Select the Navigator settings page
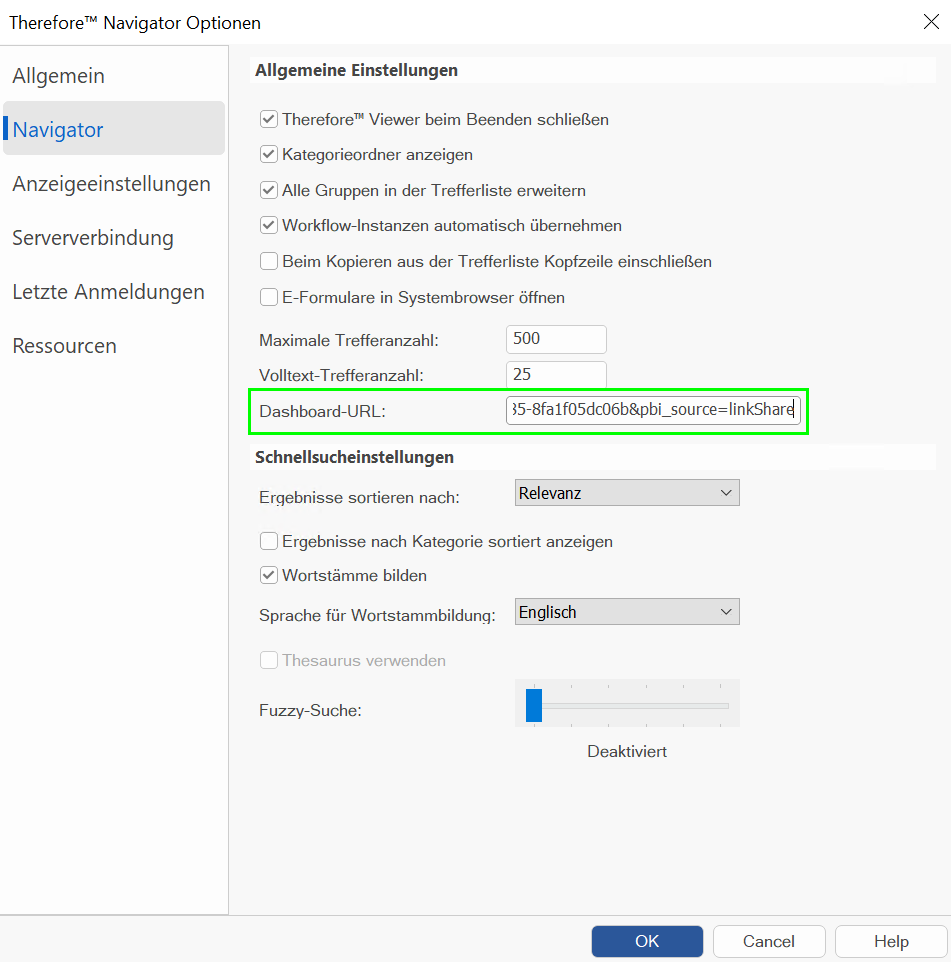This screenshot has height=962, width=951. 114,129
